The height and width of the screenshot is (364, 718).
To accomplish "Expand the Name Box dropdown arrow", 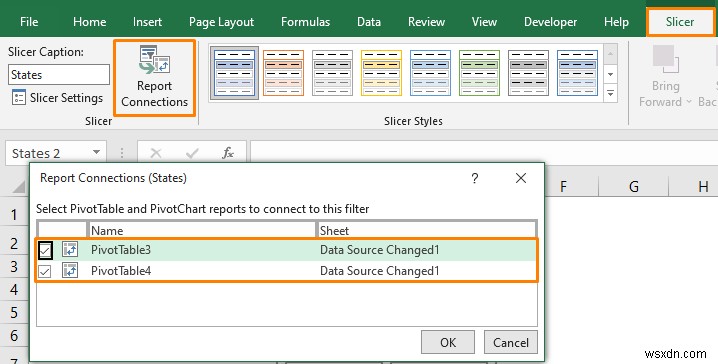I will coord(96,152).
